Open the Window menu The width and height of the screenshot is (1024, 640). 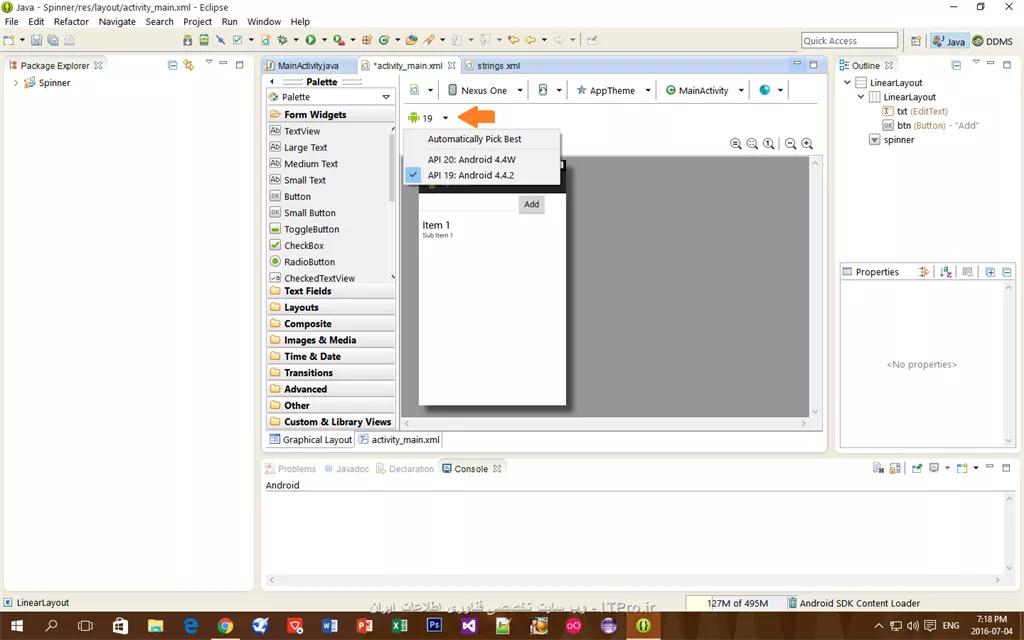pos(264,22)
